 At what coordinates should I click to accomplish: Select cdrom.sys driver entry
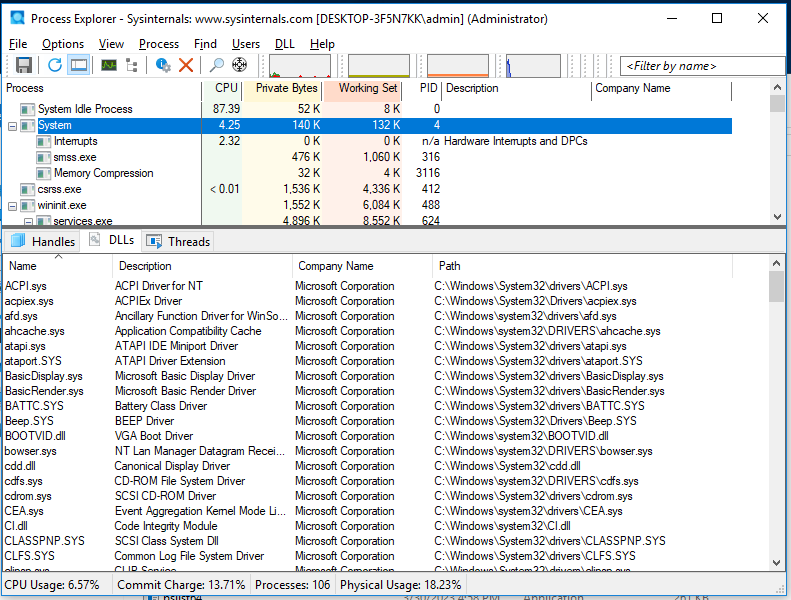(367, 497)
